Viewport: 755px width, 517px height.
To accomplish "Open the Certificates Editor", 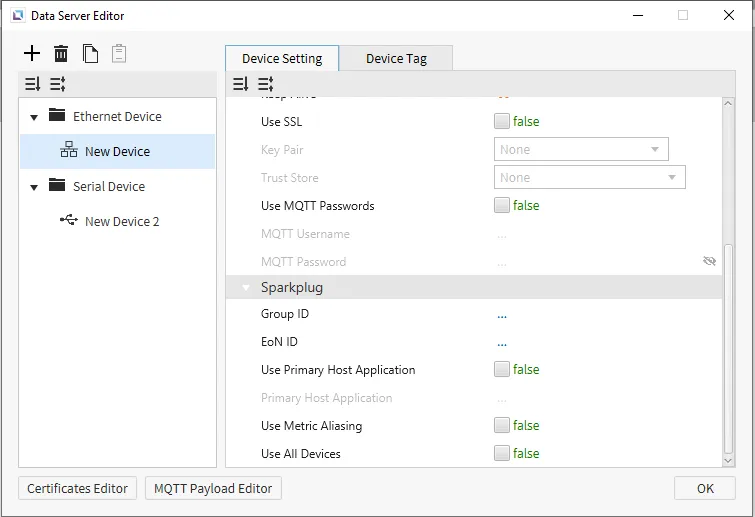I will tap(78, 488).
